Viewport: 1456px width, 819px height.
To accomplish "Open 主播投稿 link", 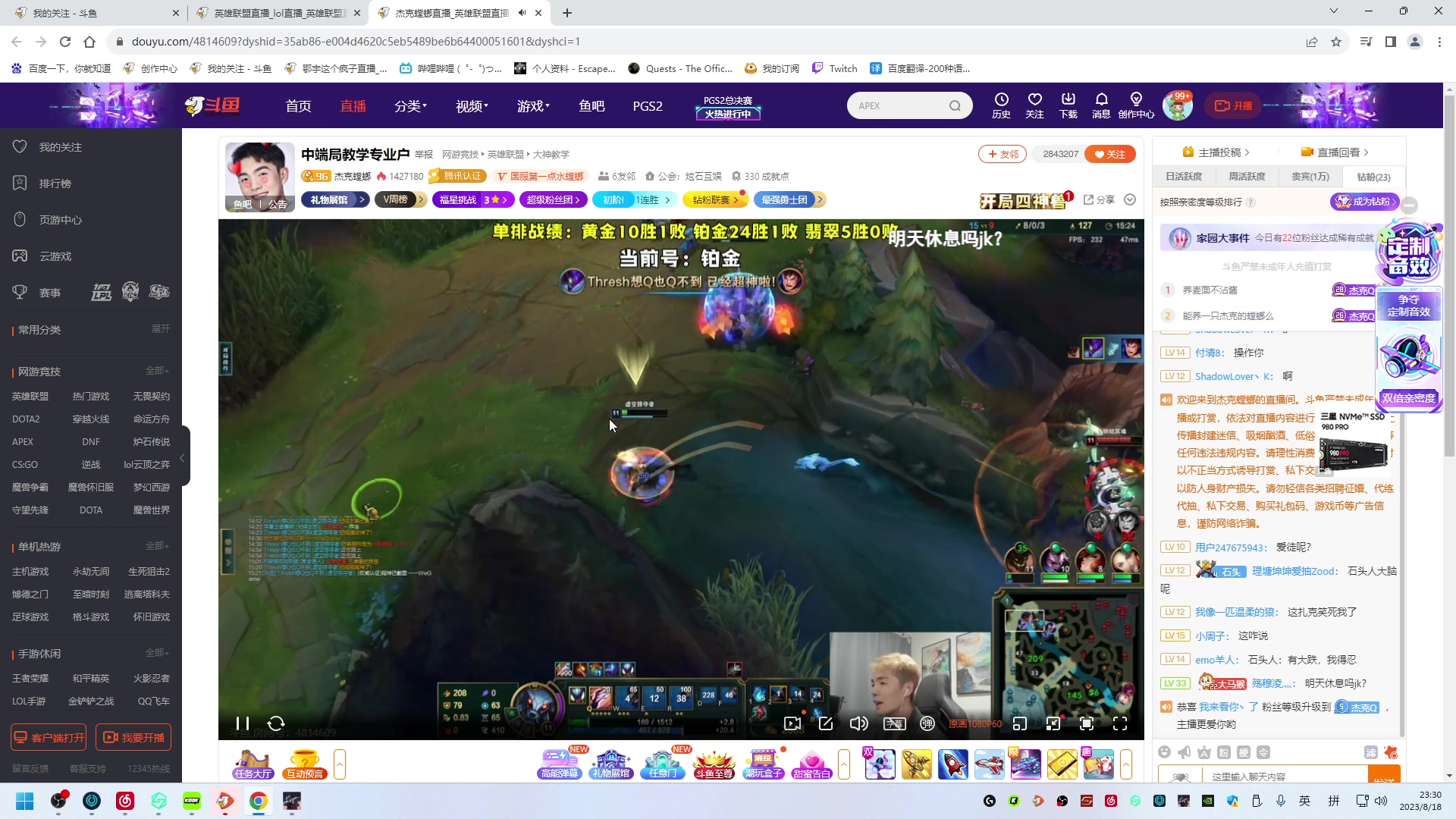I will coord(1216,152).
